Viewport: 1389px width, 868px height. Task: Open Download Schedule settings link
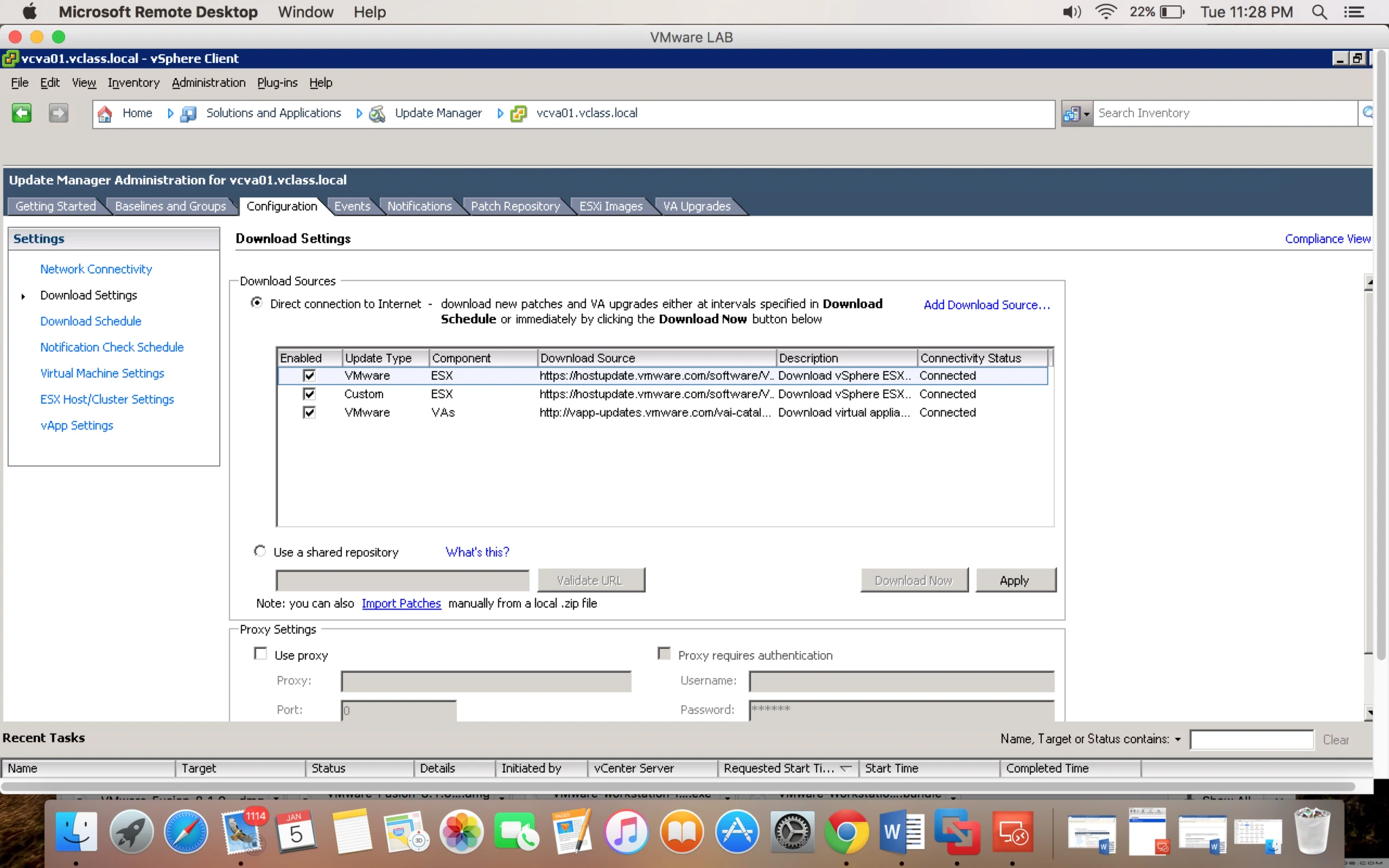pyautogui.click(x=90, y=321)
